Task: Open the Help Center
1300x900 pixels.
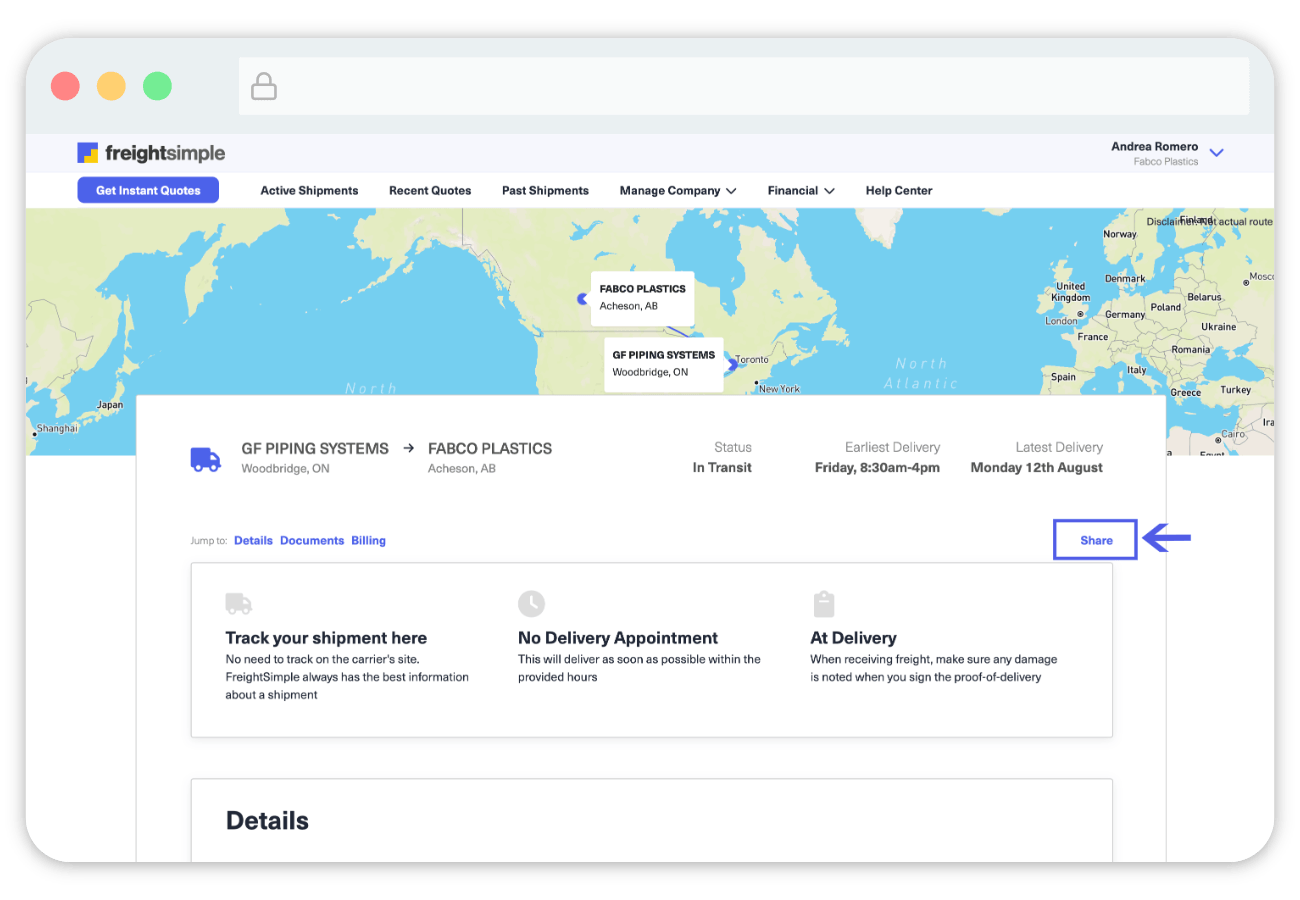Action: pyautogui.click(x=899, y=191)
